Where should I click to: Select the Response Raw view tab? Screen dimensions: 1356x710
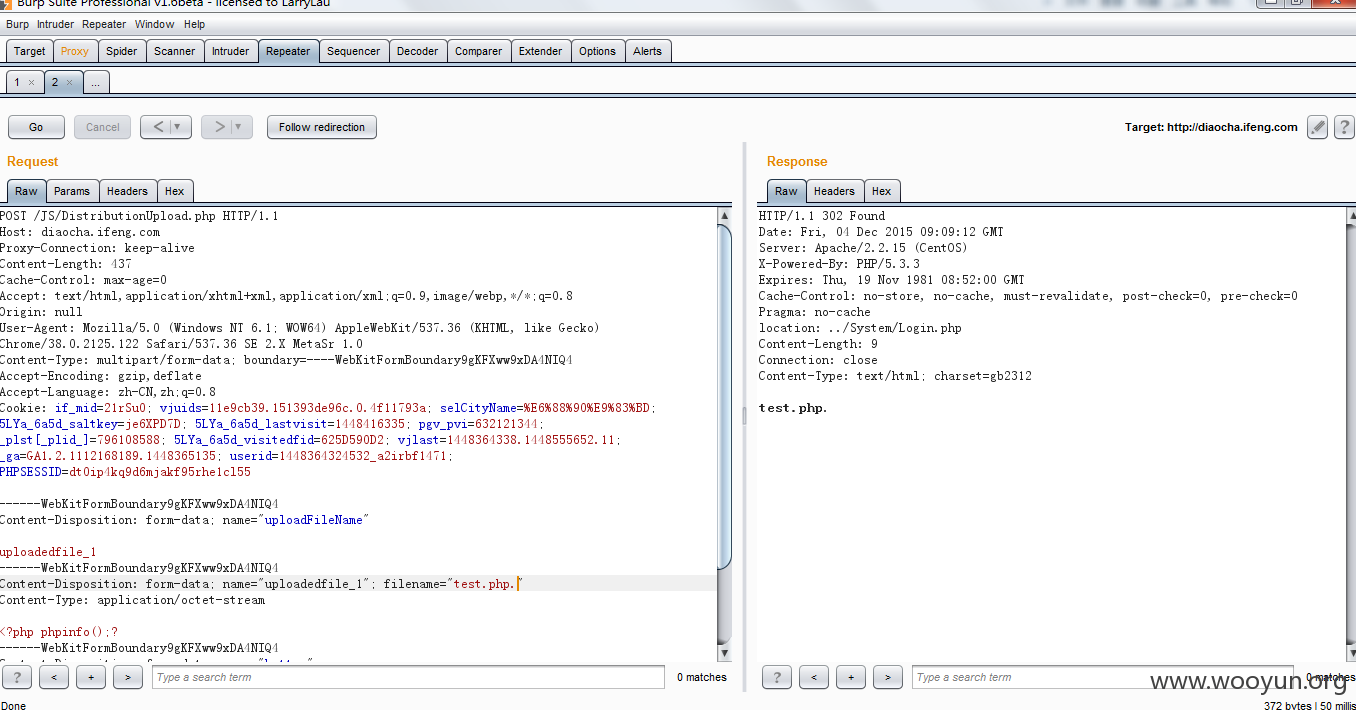coord(787,191)
